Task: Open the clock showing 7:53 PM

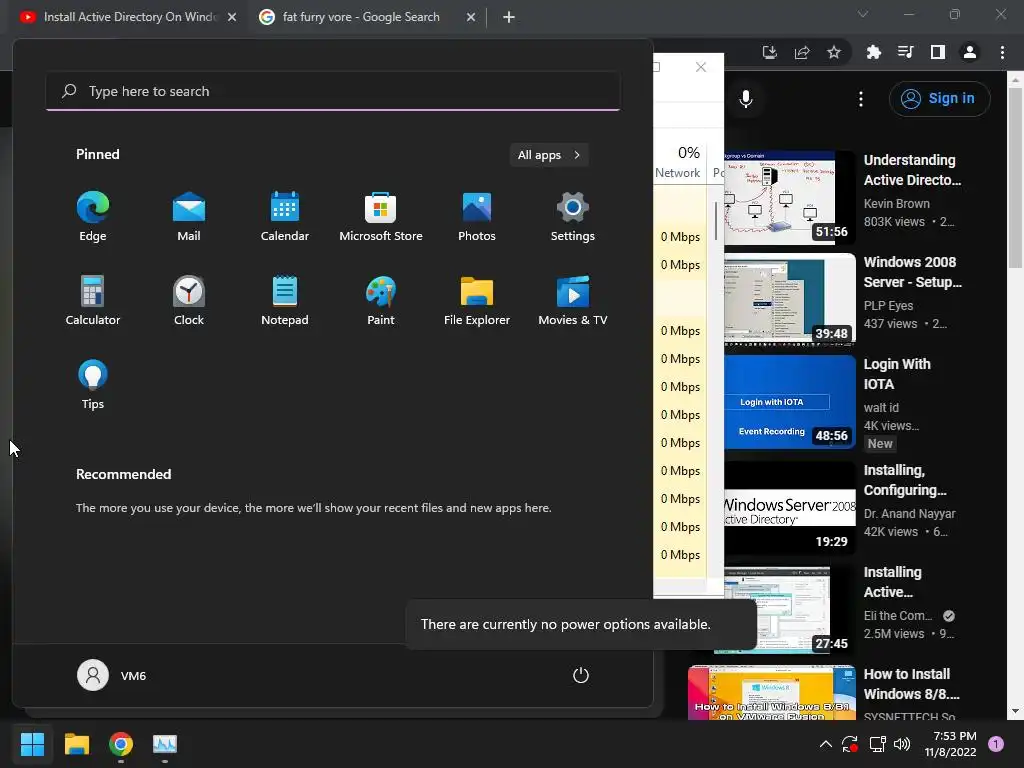Action: 950,744
